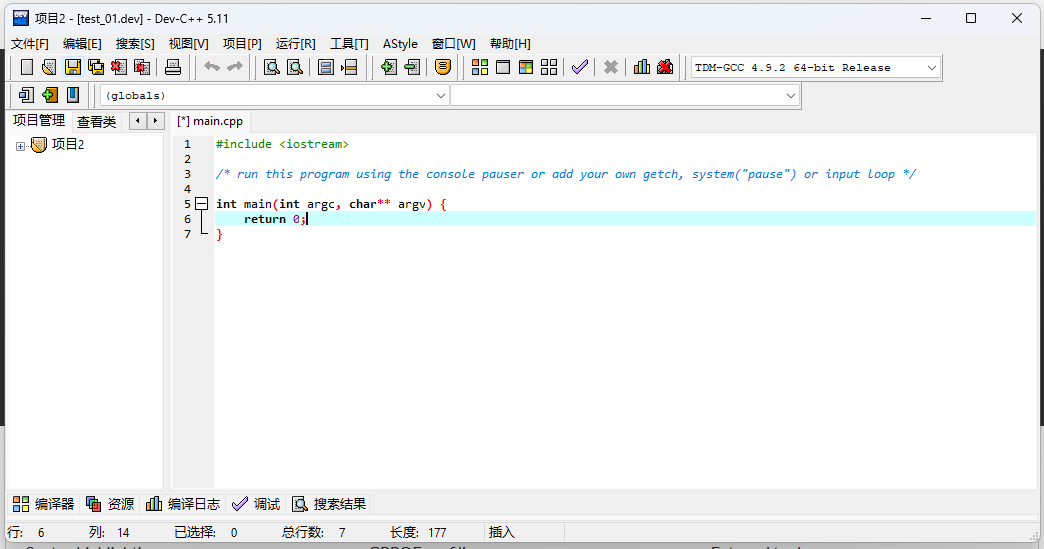Open the profile analysis chart icon

click(x=642, y=67)
